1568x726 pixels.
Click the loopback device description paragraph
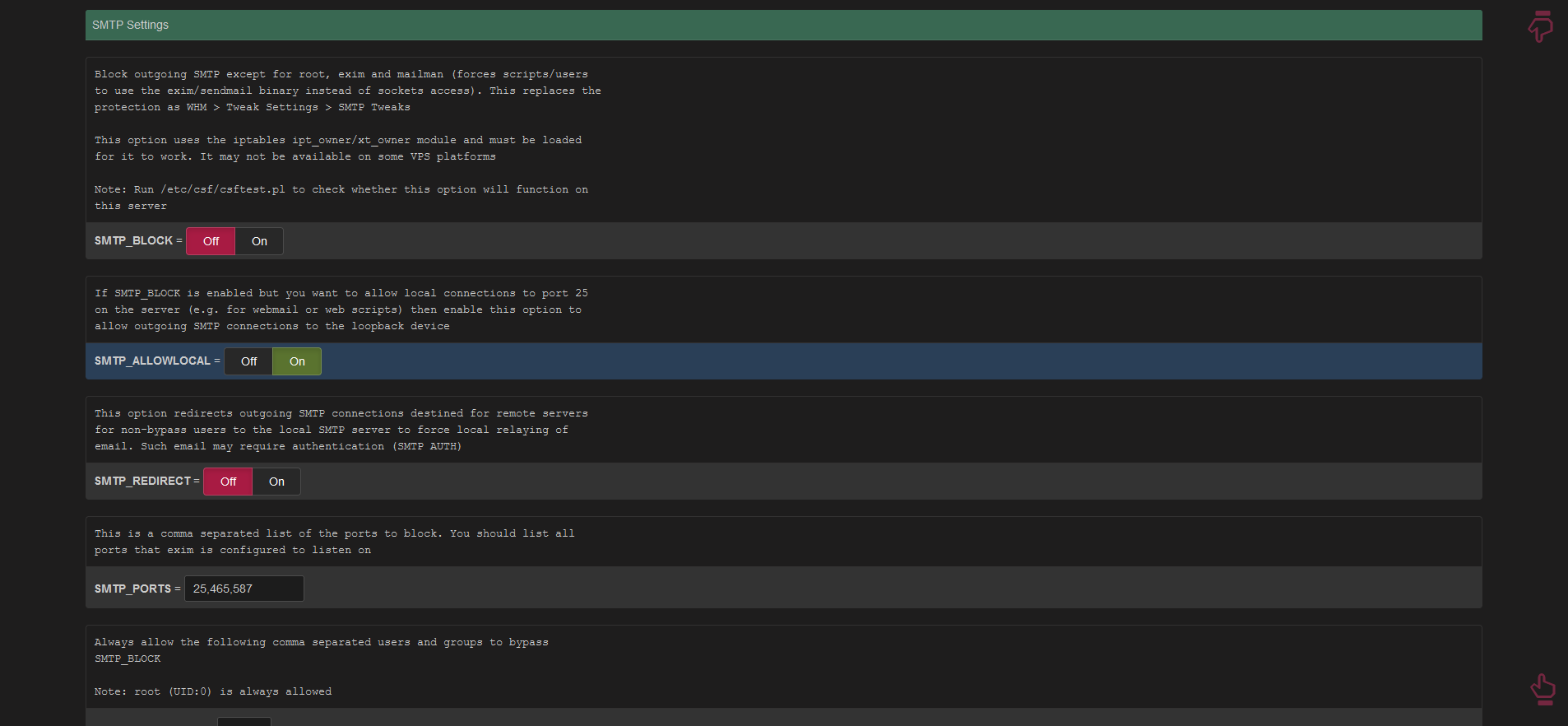341,309
